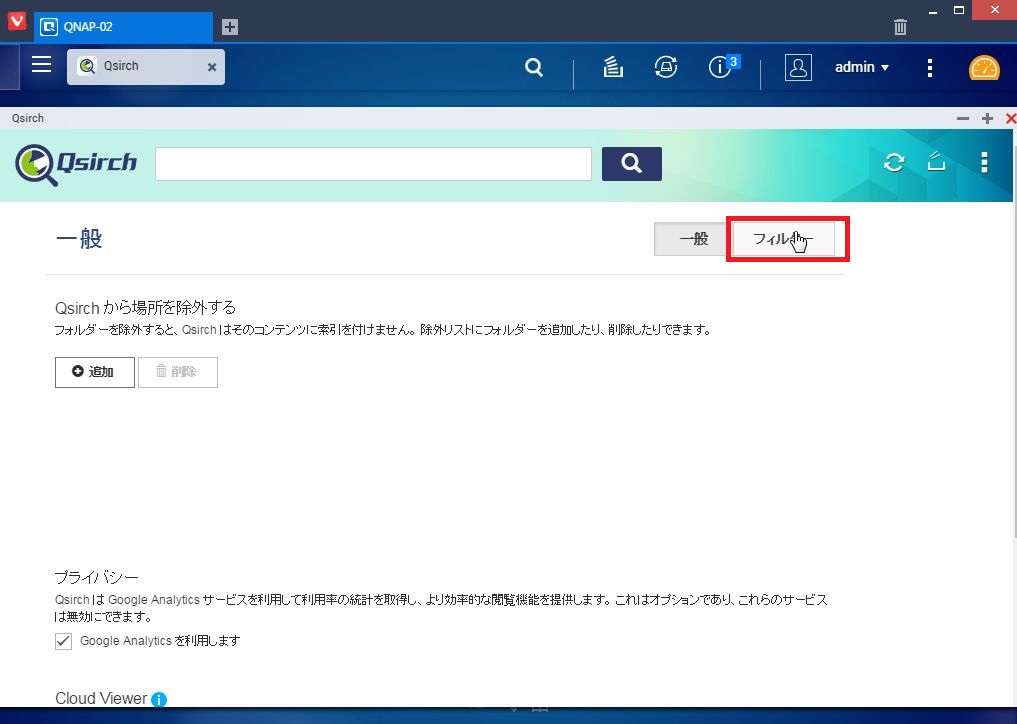
Task: Open a new Vivaldi tab with plus
Action: coord(230,27)
